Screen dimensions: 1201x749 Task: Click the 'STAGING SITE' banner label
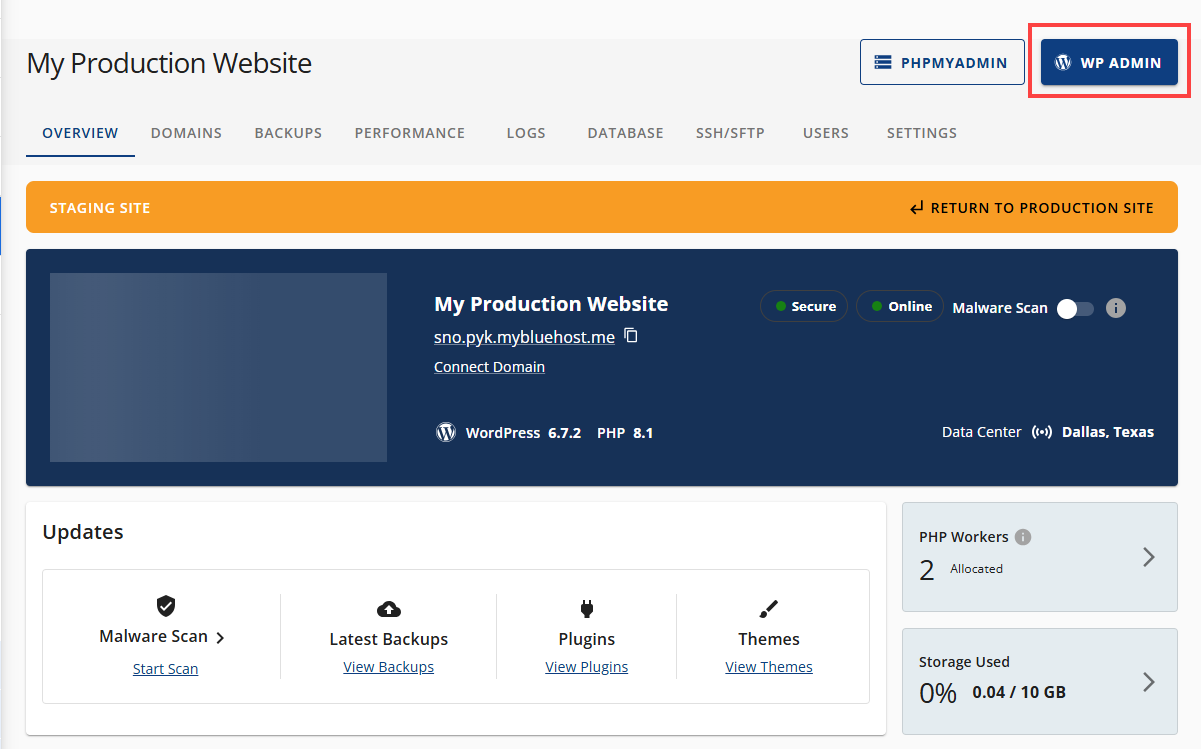pyautogui.click(x=100, y=208)
